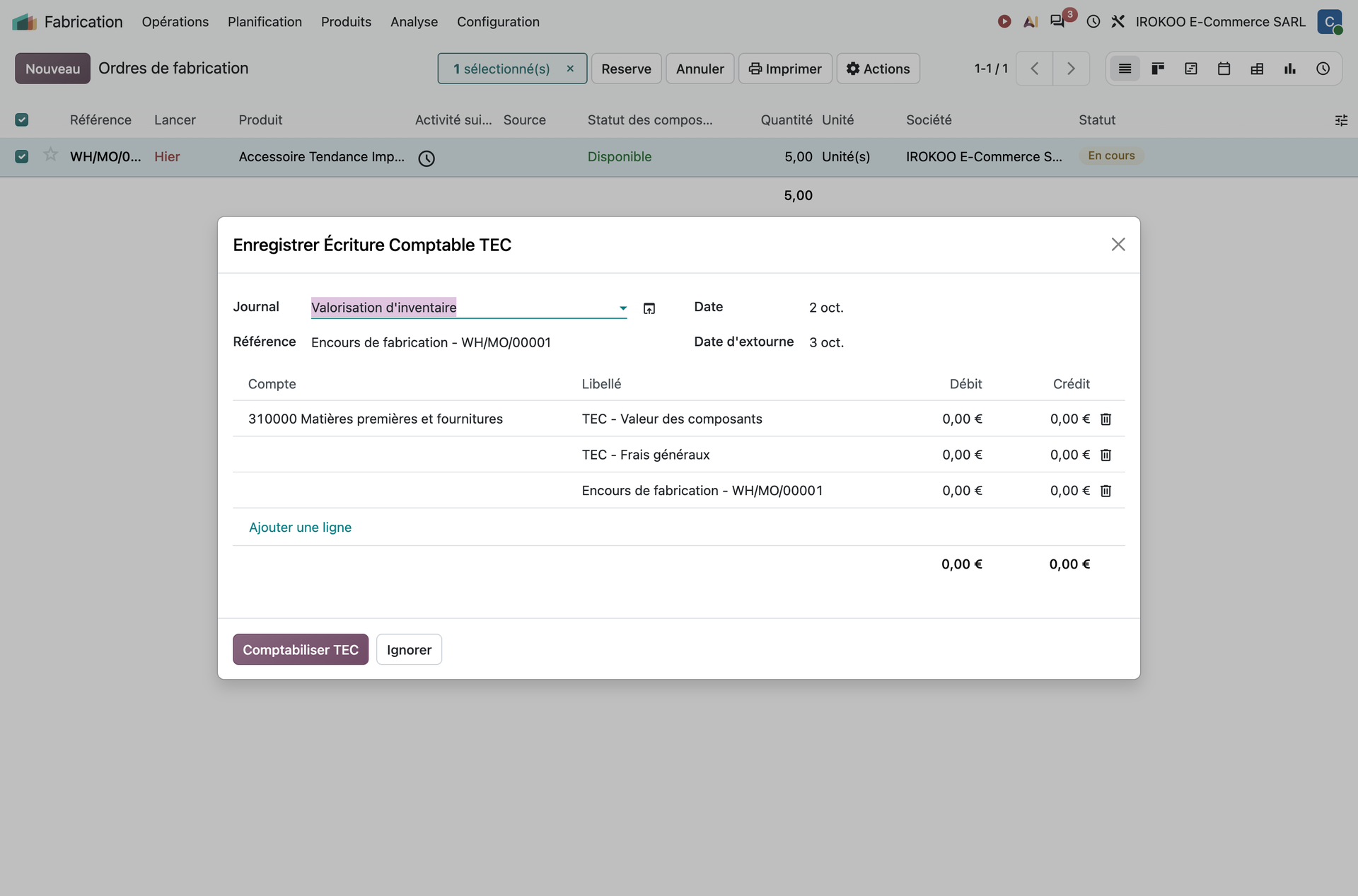
Task: Open the AI assistant icon
Action: tap(1031, 22)
